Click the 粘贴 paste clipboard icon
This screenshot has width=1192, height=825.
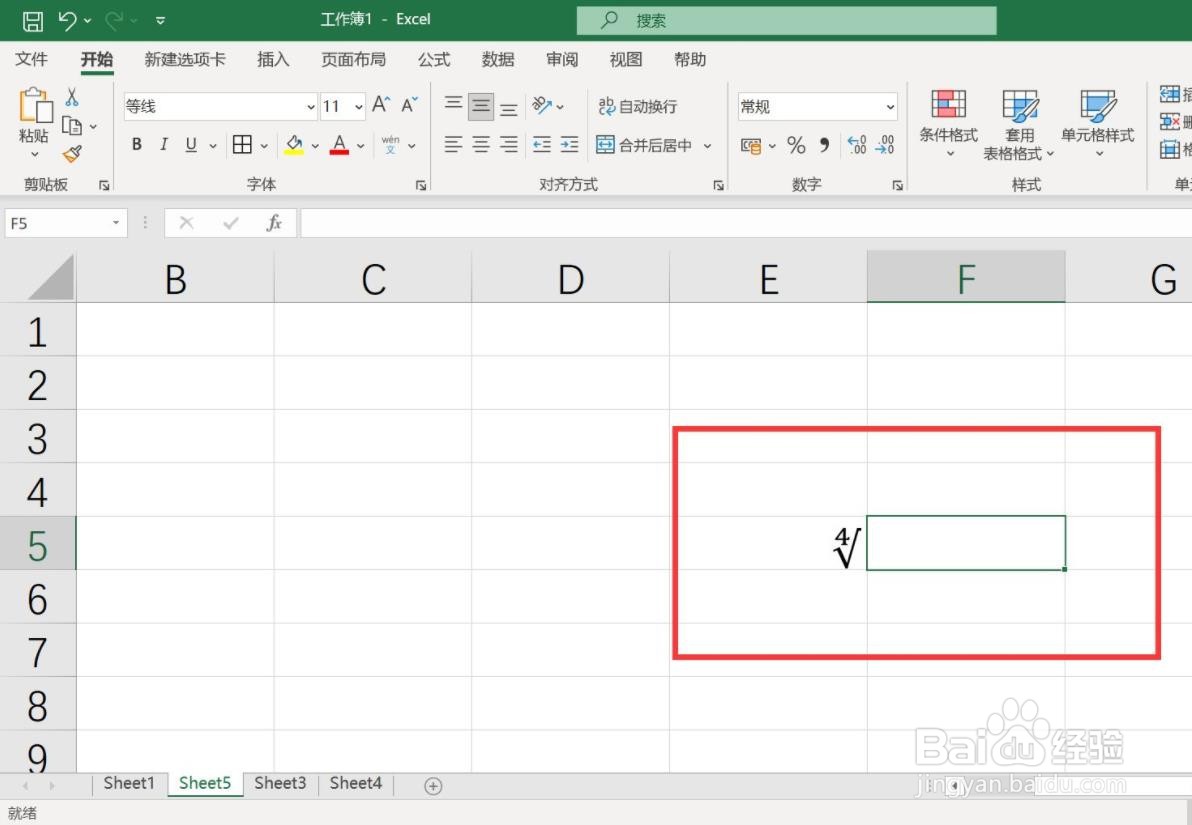(35, 105)
